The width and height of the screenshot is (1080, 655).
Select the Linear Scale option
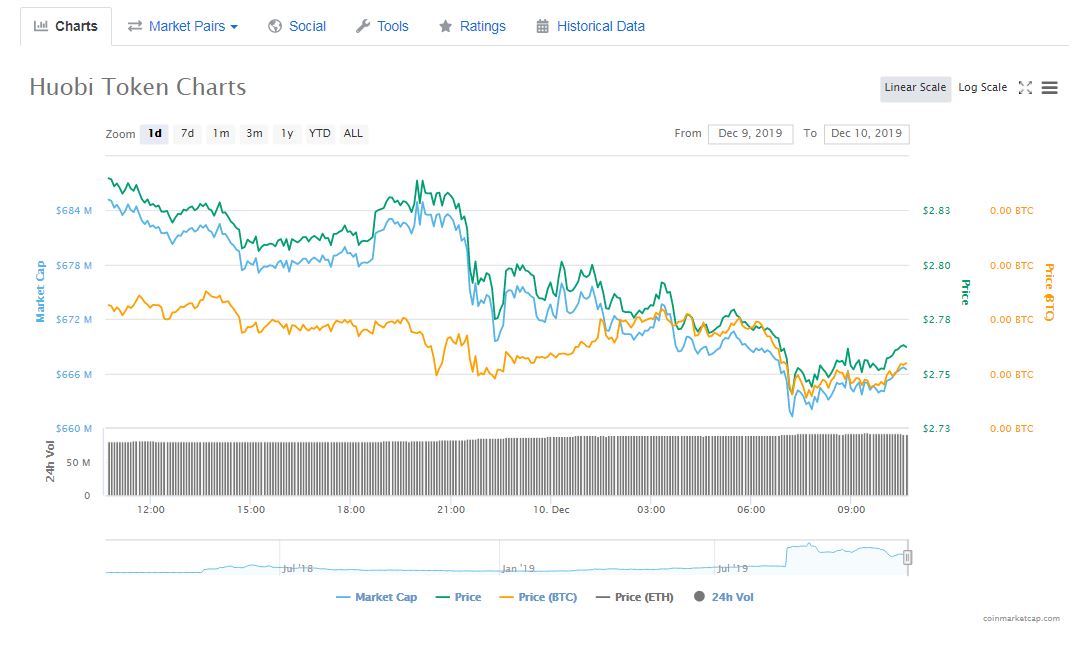tap(915, 88)
